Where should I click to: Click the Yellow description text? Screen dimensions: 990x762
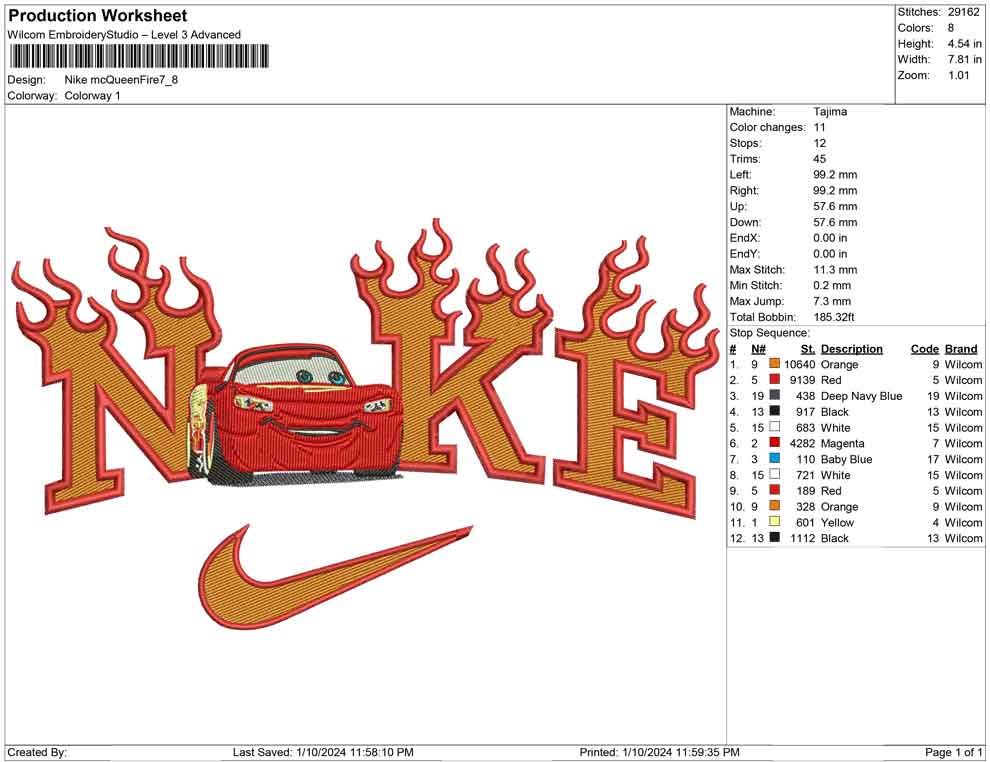[x=837, y=522]
